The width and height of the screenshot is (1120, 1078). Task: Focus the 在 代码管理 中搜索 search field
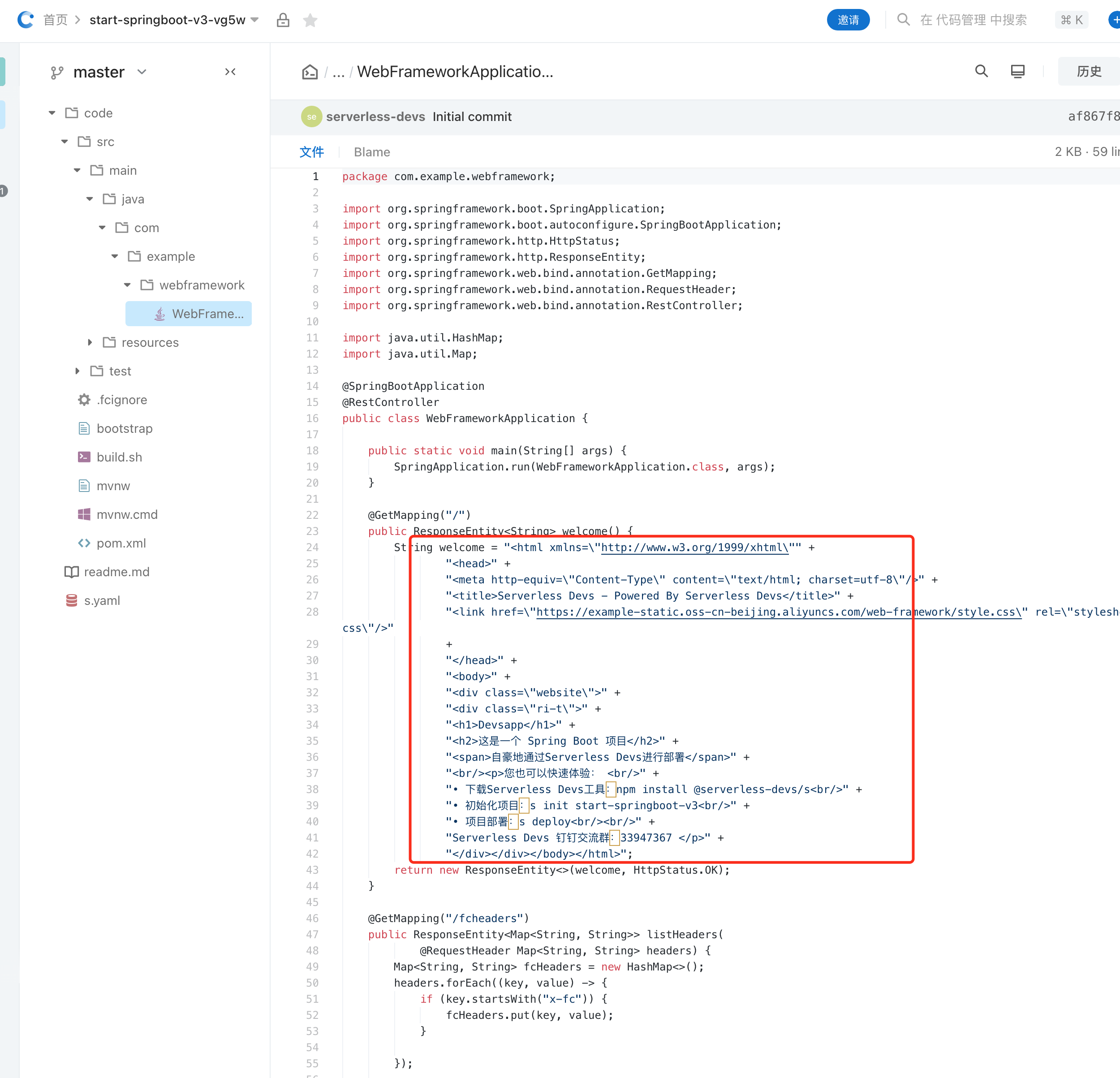point(973,20)
